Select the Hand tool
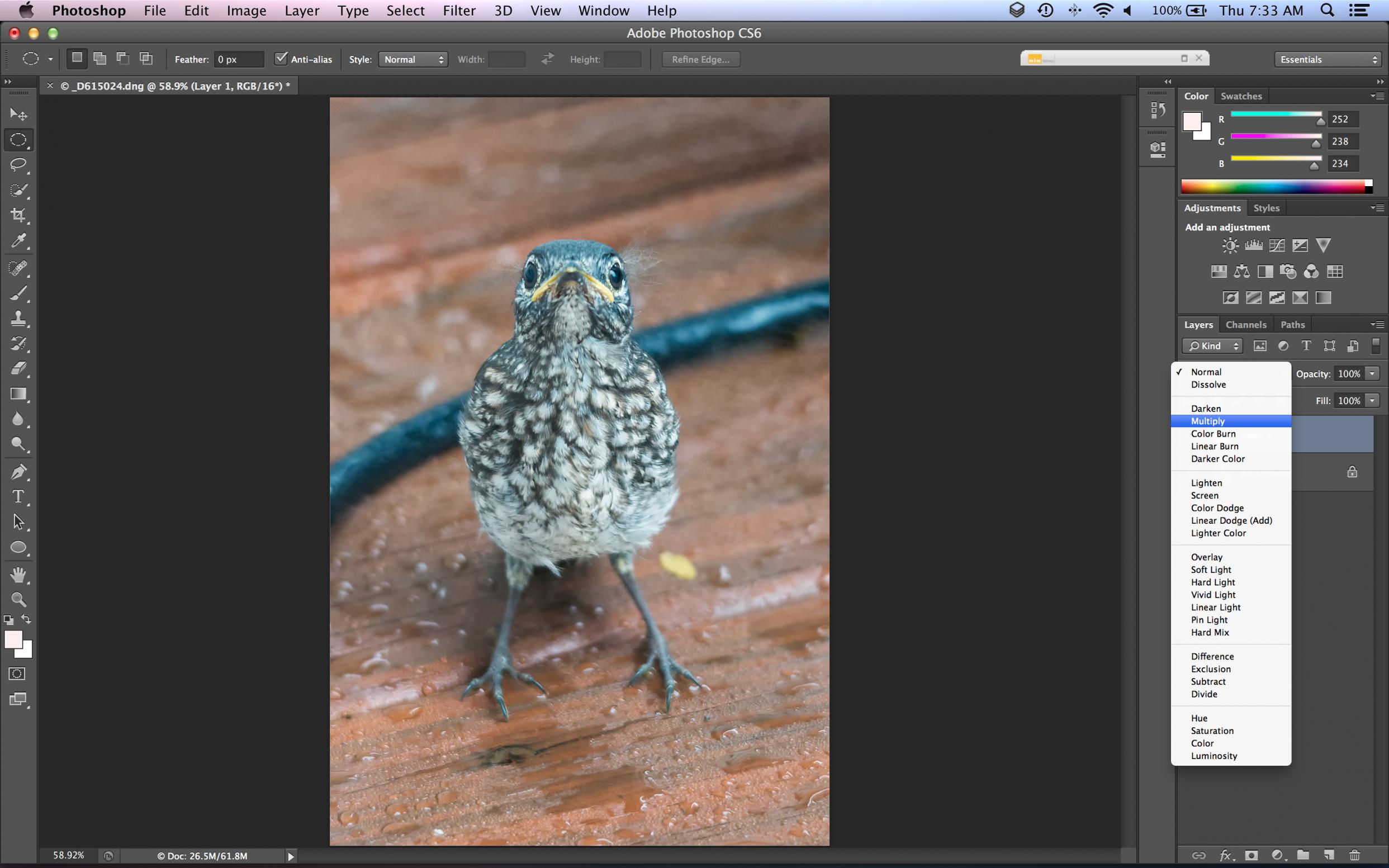This screenshot has height=868, width=1389. click(x=18, y=574)
